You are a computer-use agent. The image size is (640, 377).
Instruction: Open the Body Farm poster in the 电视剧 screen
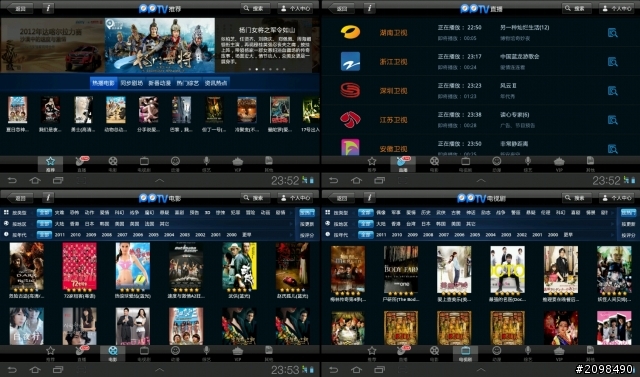click(x=401, y=269)
